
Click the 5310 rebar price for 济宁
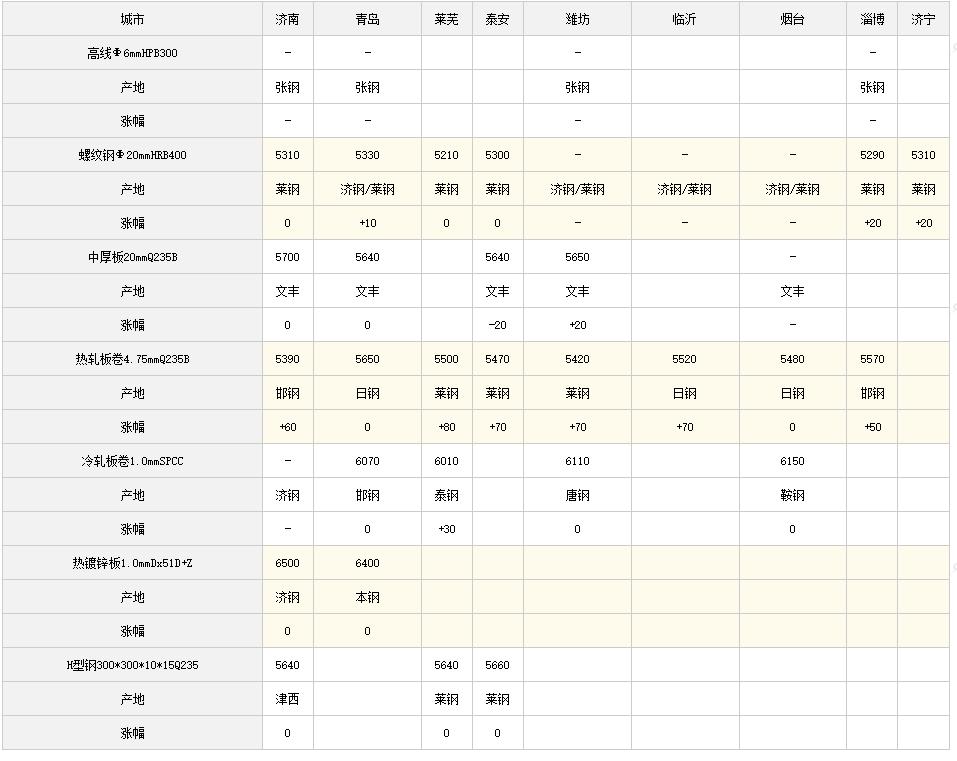(923, 155)
